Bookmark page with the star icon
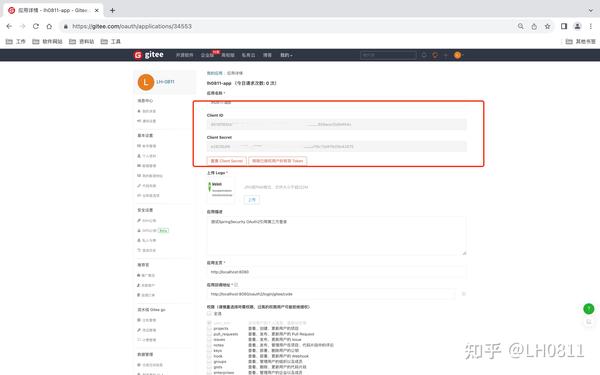Viewport: 600px width, 375px height. [548, 26]
